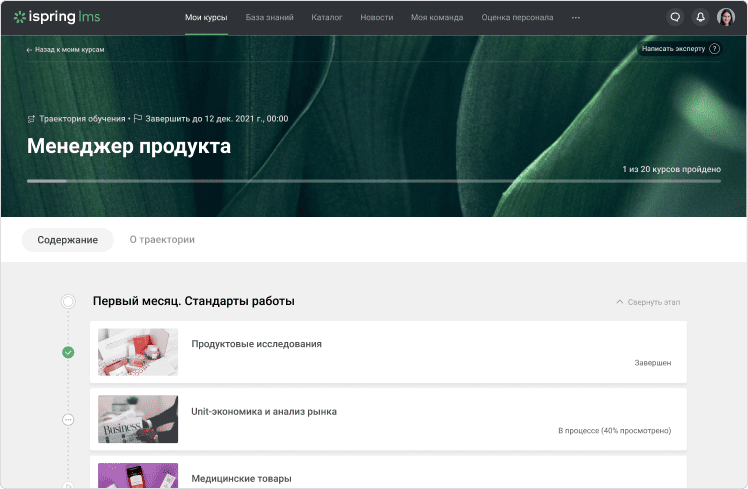Click the В процессе (40% просмотрено) status
Screen dimensions: 748x489
614,431
